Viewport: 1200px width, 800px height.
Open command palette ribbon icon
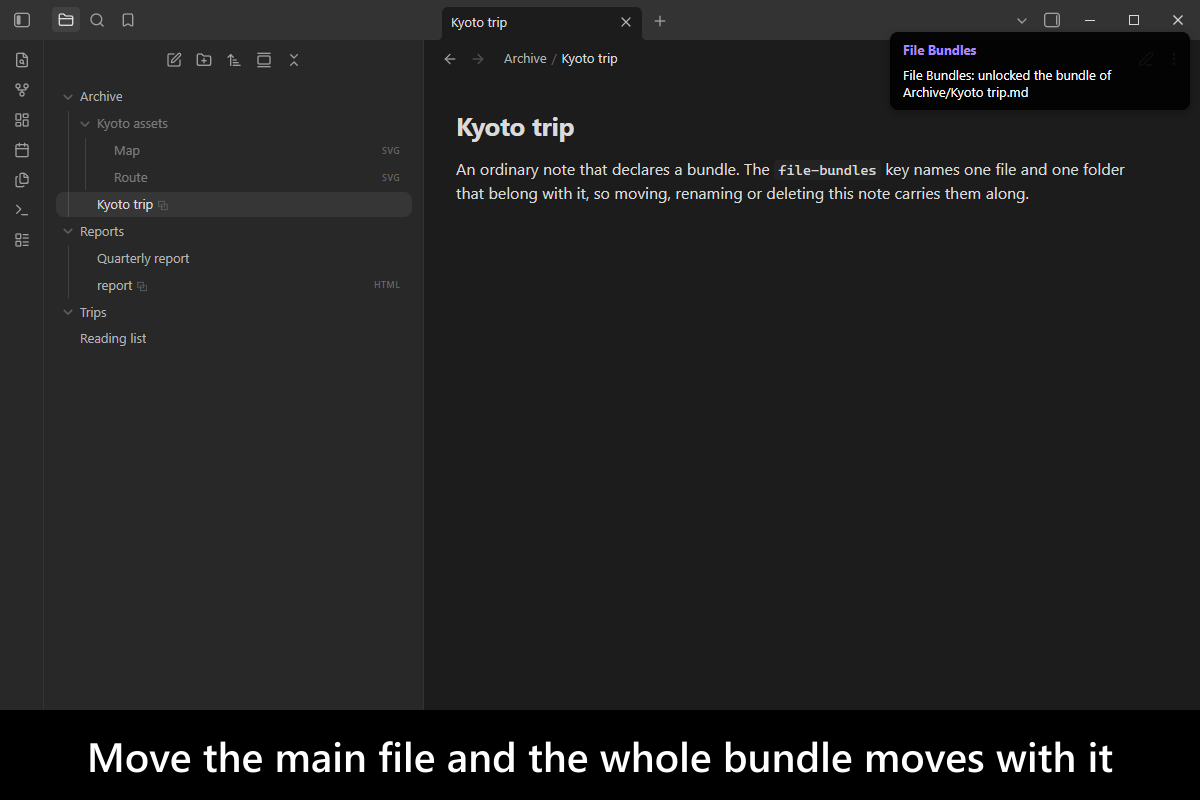pos(22,210)
